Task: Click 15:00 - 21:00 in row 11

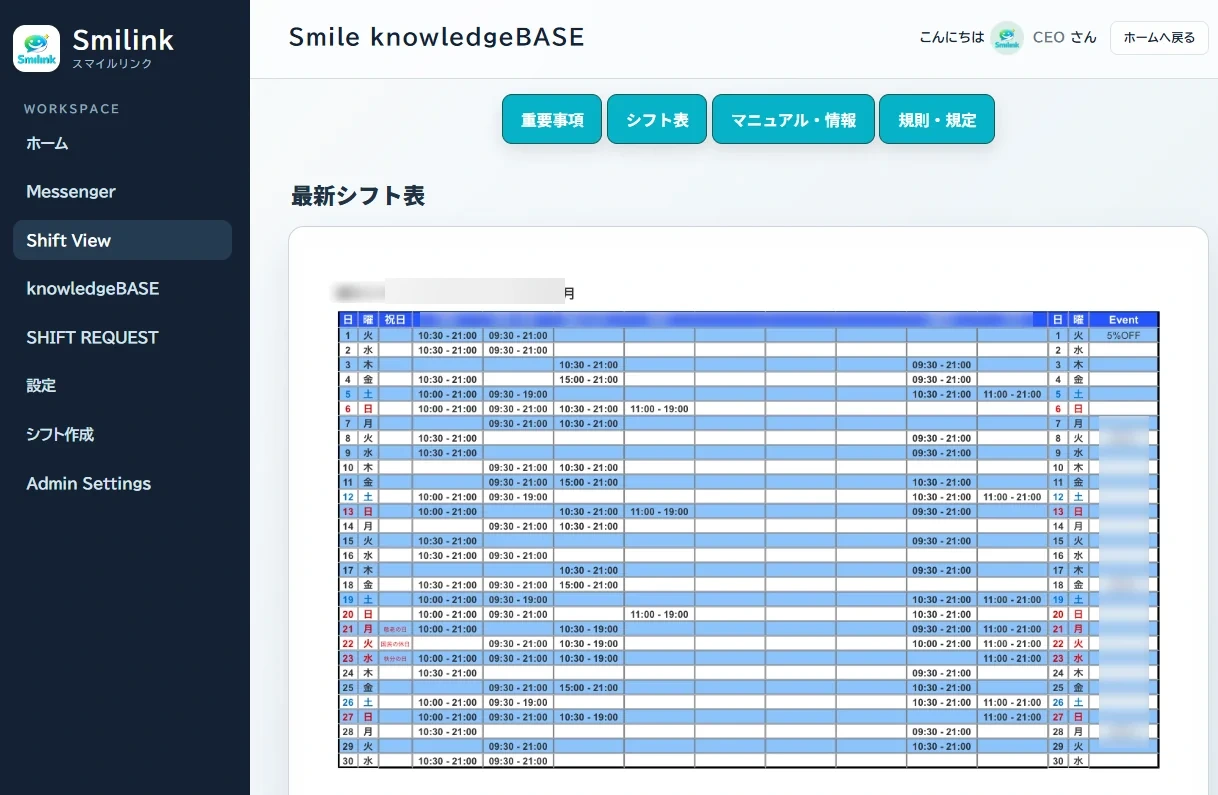Action: (588, 482)
